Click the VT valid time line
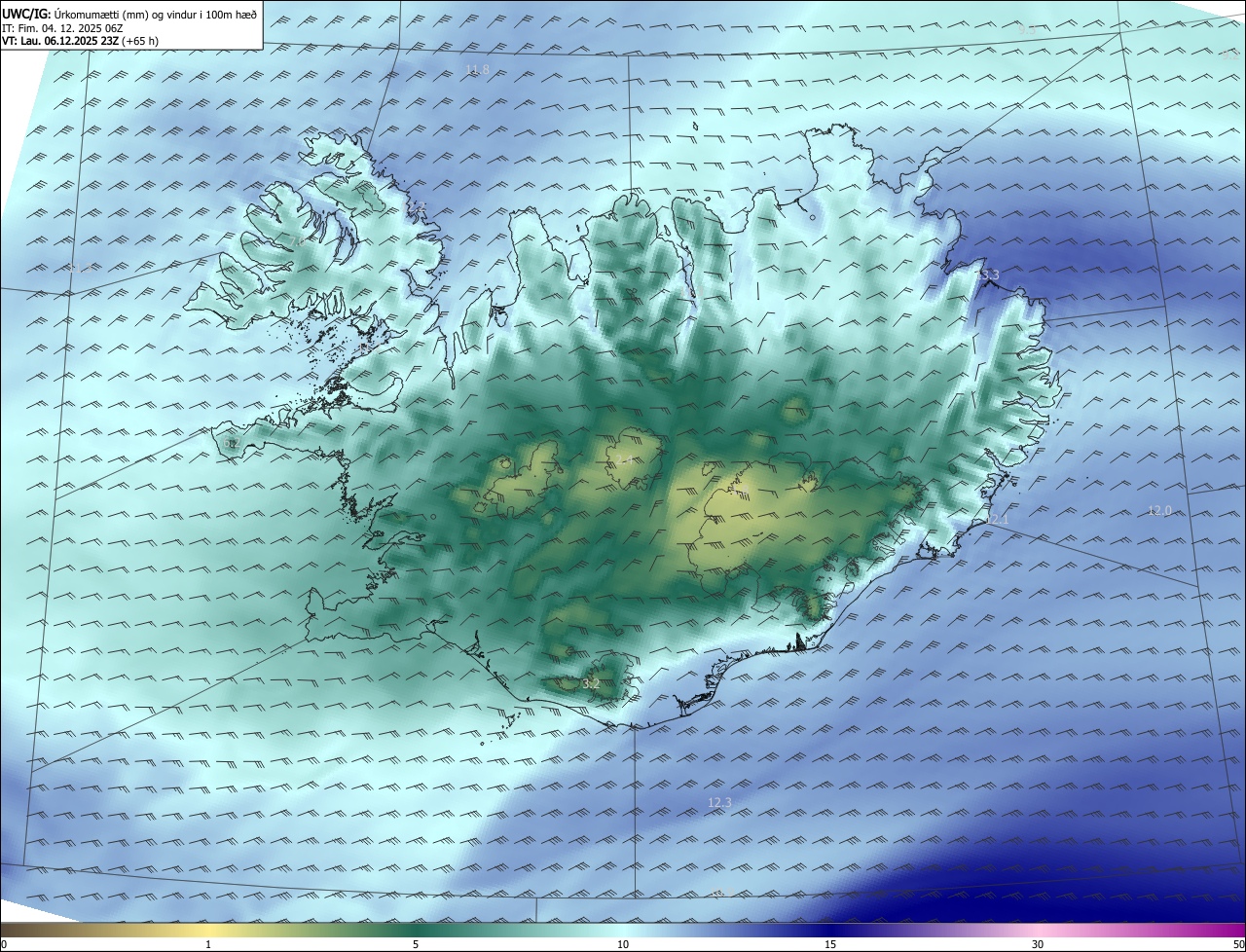Viewport: 1246px width, 952px height. pyautogui.click(x=81, y=41)
